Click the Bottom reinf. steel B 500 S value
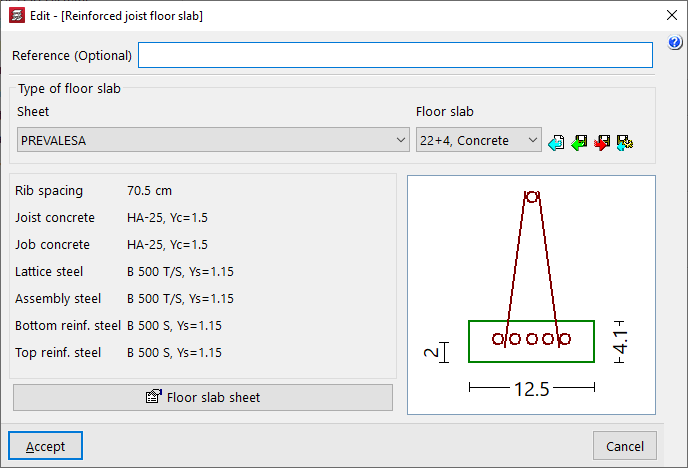 tap(174, 326)
